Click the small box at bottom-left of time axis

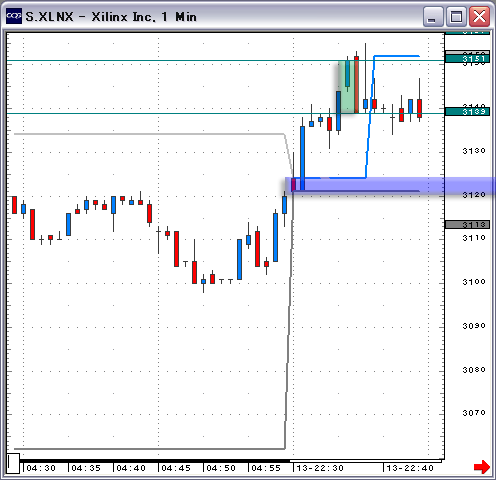click(13, 463)
